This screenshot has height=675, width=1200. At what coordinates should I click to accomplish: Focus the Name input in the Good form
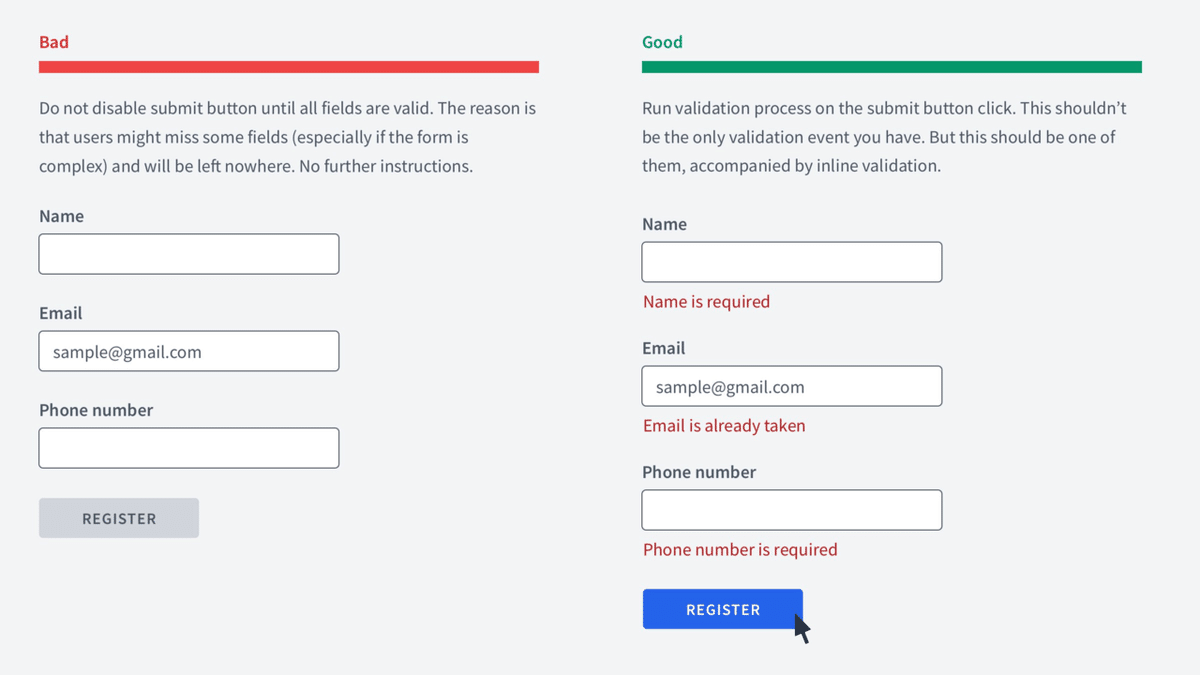[791, 262]
